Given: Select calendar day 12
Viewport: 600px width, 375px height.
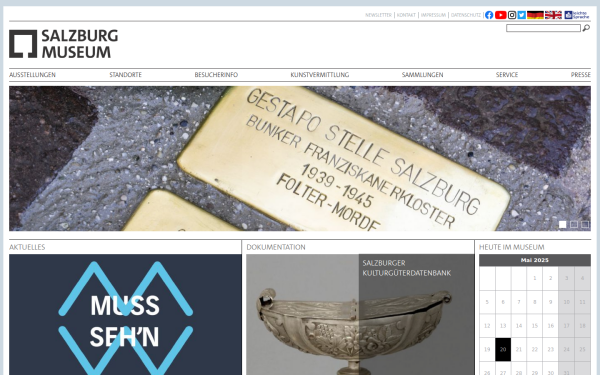Looking at the screenshot, I should point(487,326).
